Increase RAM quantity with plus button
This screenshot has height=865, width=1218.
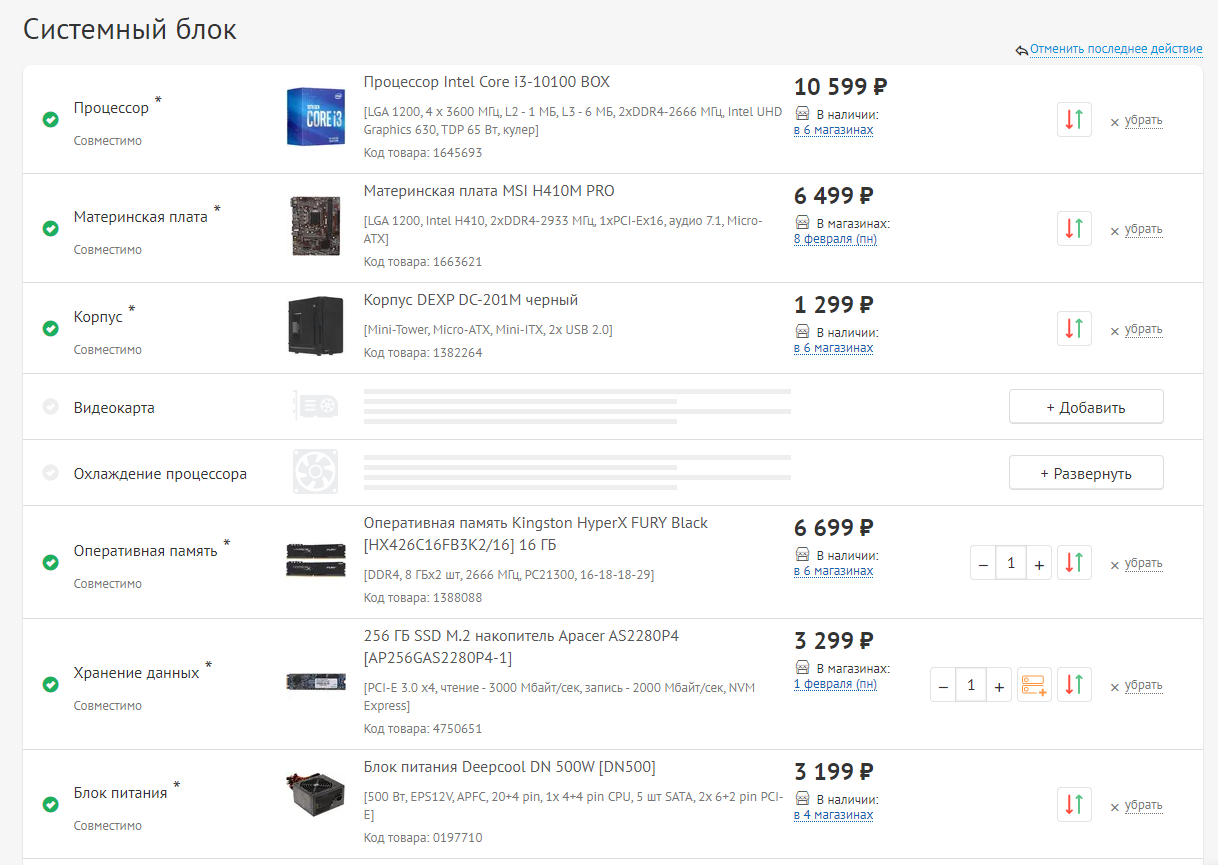pos(1039,564)
